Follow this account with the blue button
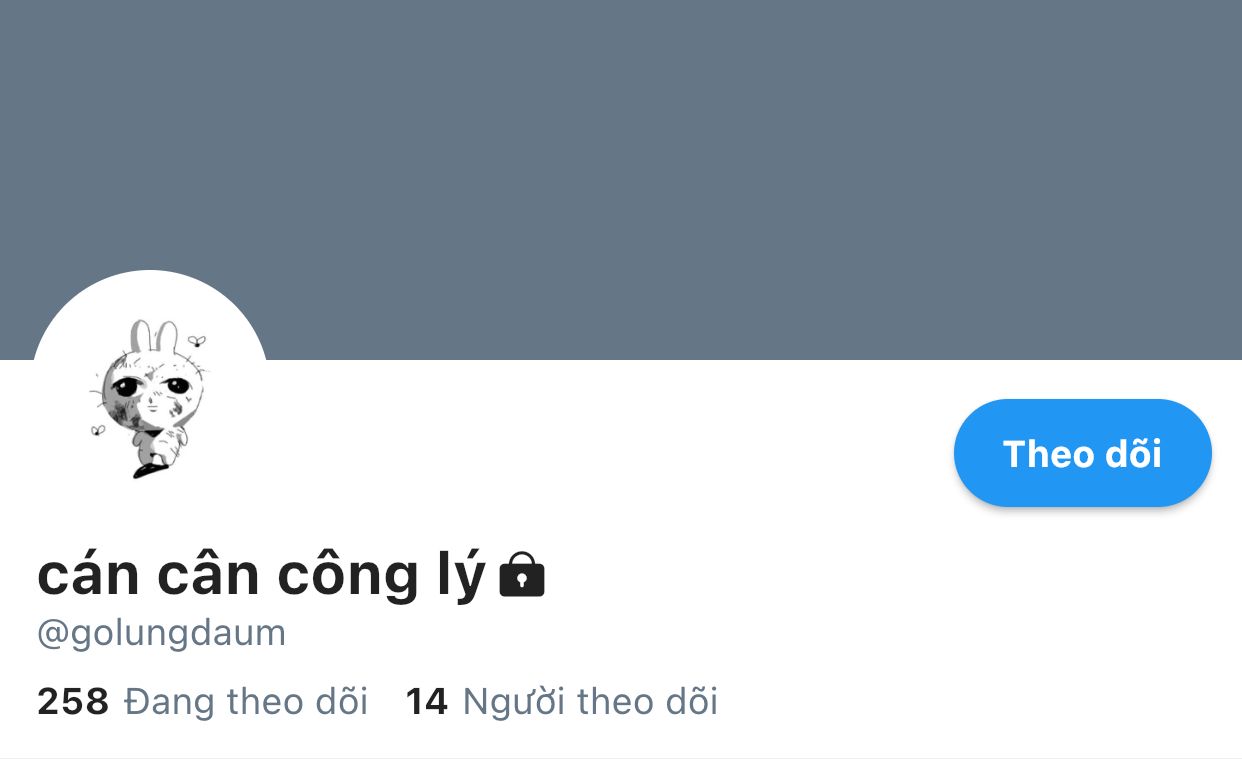This screenshot has height=759, width=1242. coord(1082,453)
